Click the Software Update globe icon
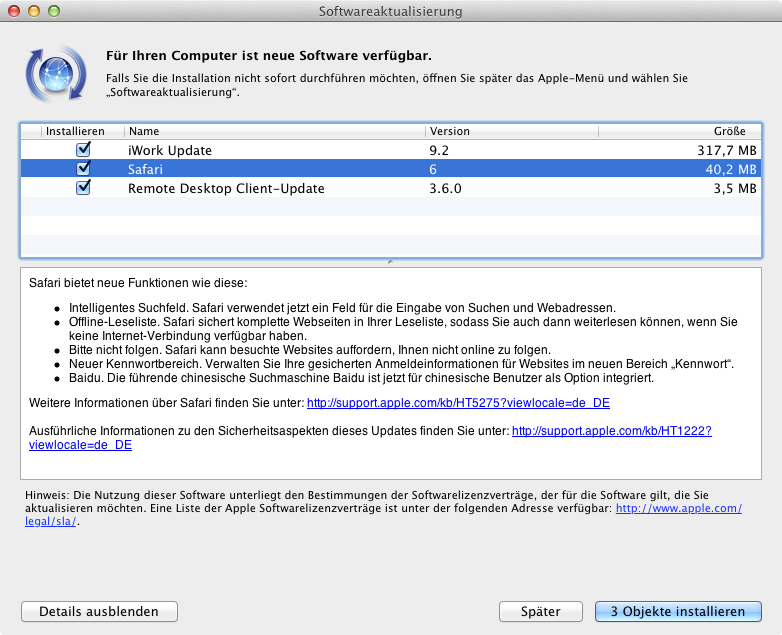 (x=56, y=74)
